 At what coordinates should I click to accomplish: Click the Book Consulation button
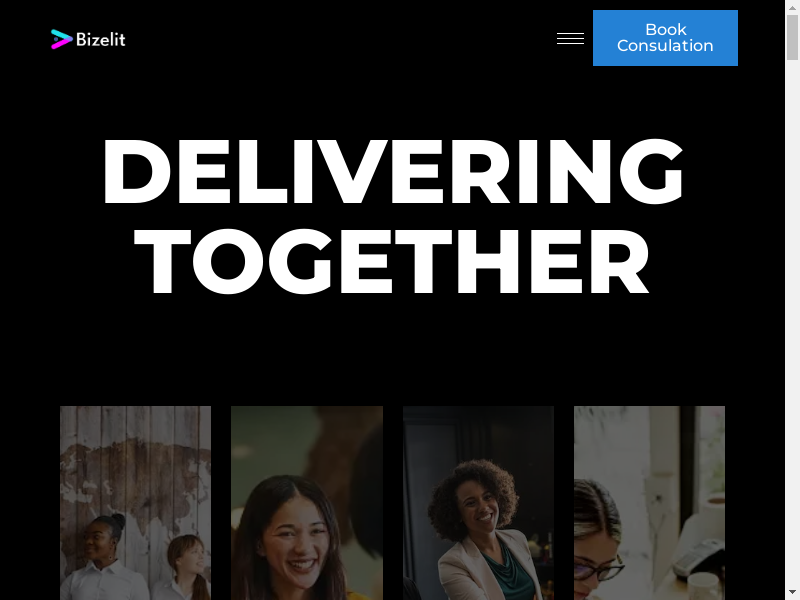click(x=665, y=38)
